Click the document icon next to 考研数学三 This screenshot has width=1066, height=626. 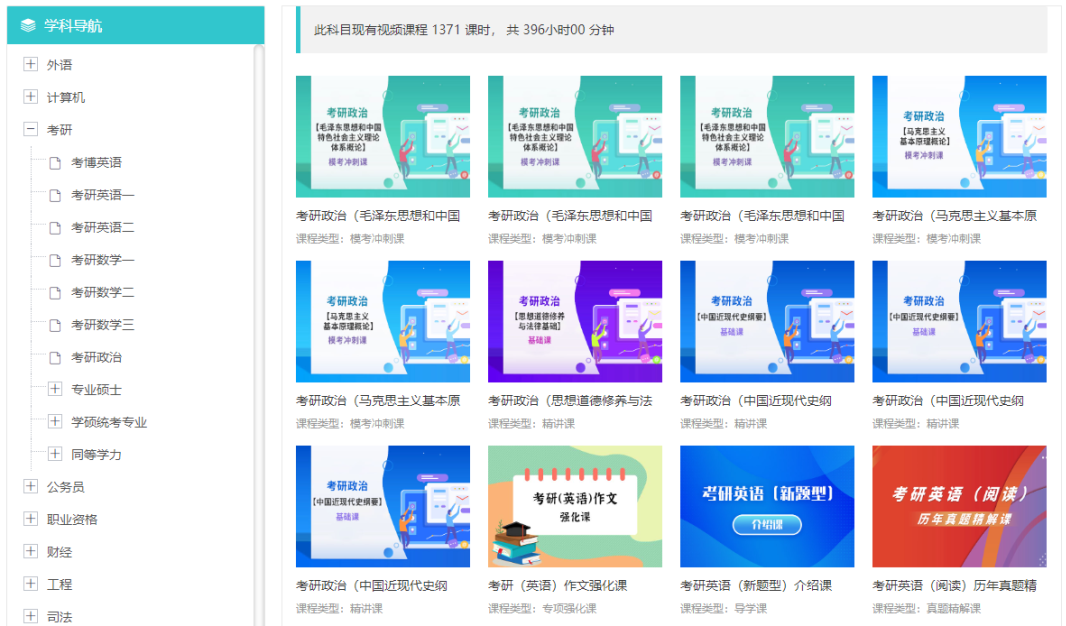[x=56, y=324]
